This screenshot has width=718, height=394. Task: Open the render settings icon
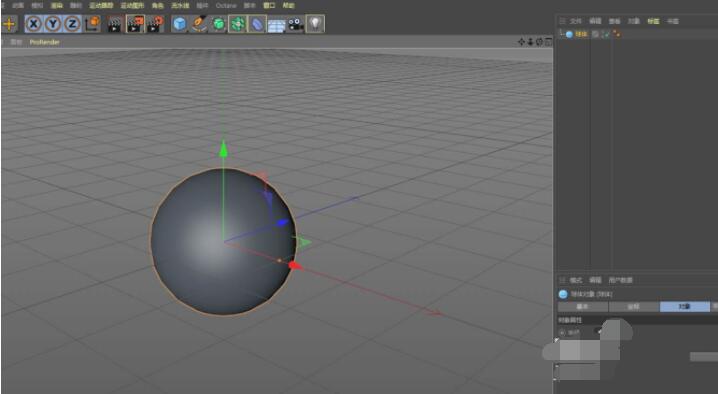point(155,24)
